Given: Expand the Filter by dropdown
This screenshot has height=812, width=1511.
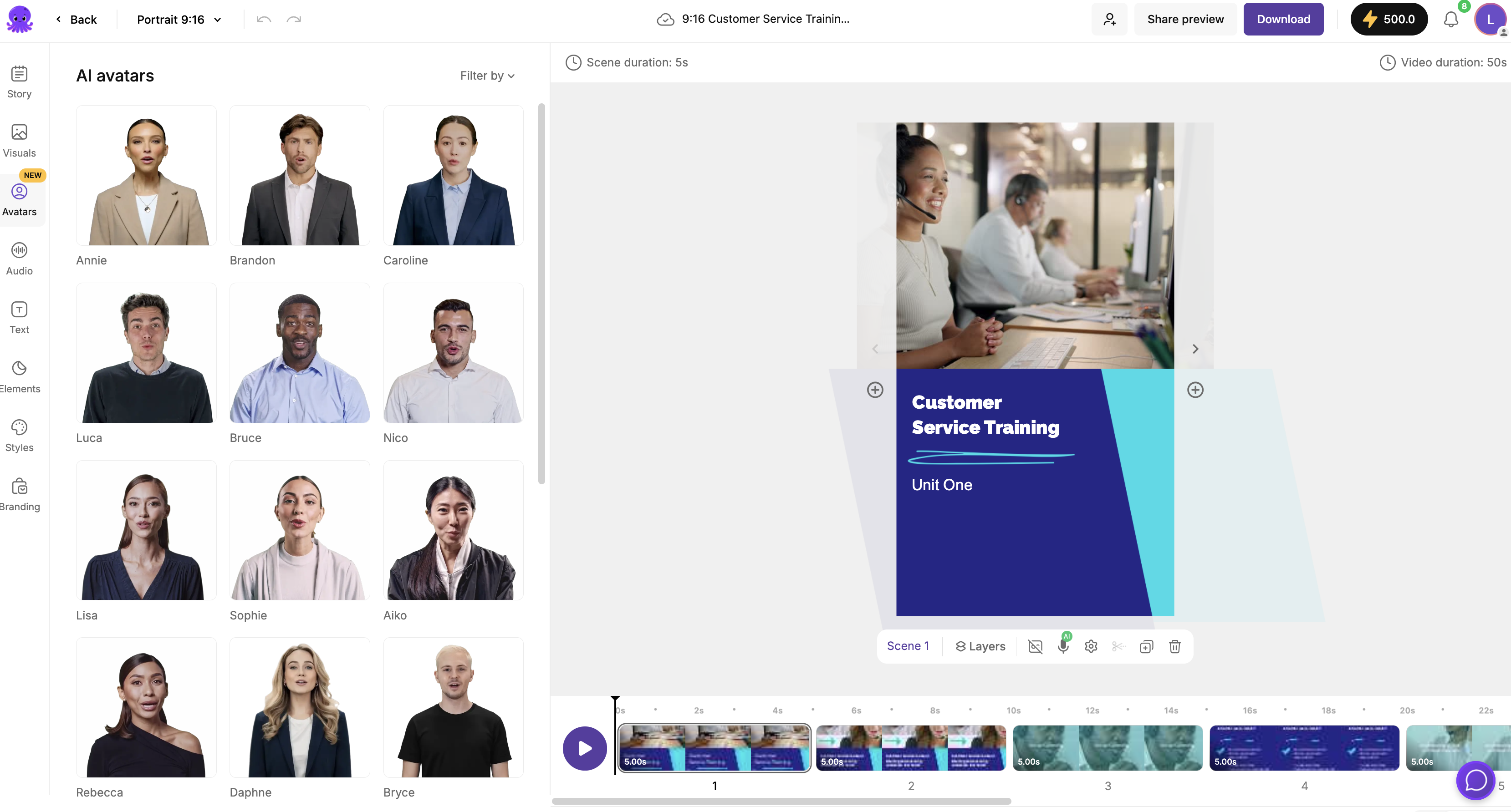Looking at the screenshot, I should coord(487,76).
